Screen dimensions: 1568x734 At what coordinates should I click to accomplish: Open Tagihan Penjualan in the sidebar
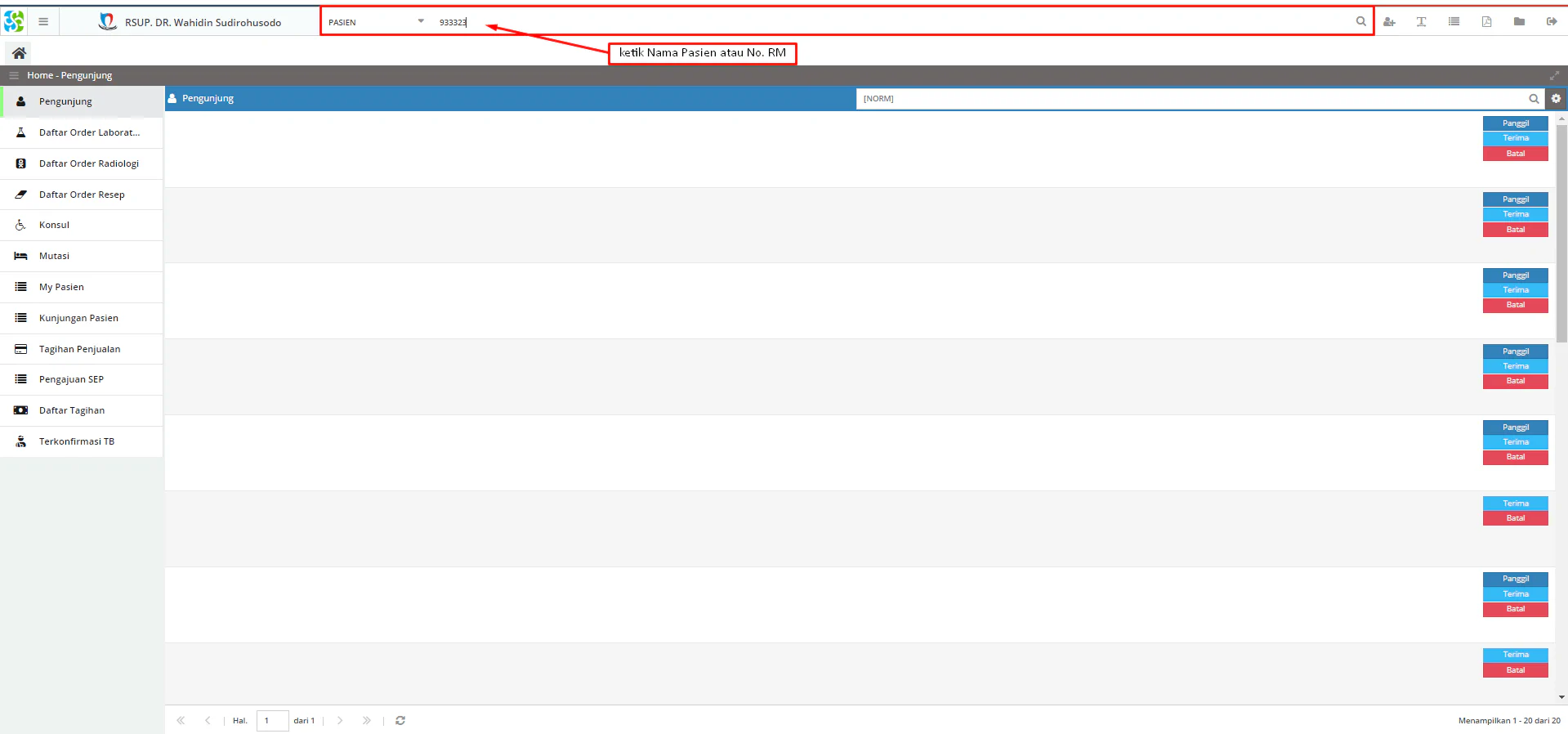pos(82,349)
